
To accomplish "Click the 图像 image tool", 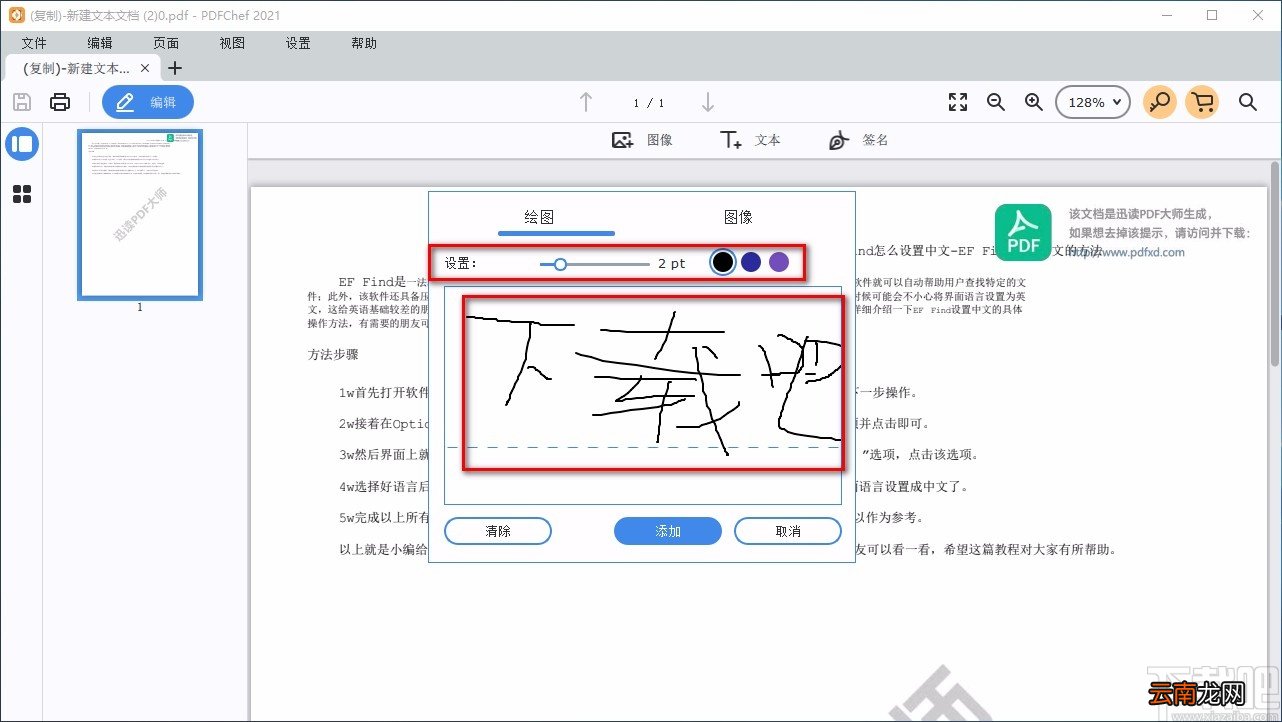I will (x=642, y=140).
